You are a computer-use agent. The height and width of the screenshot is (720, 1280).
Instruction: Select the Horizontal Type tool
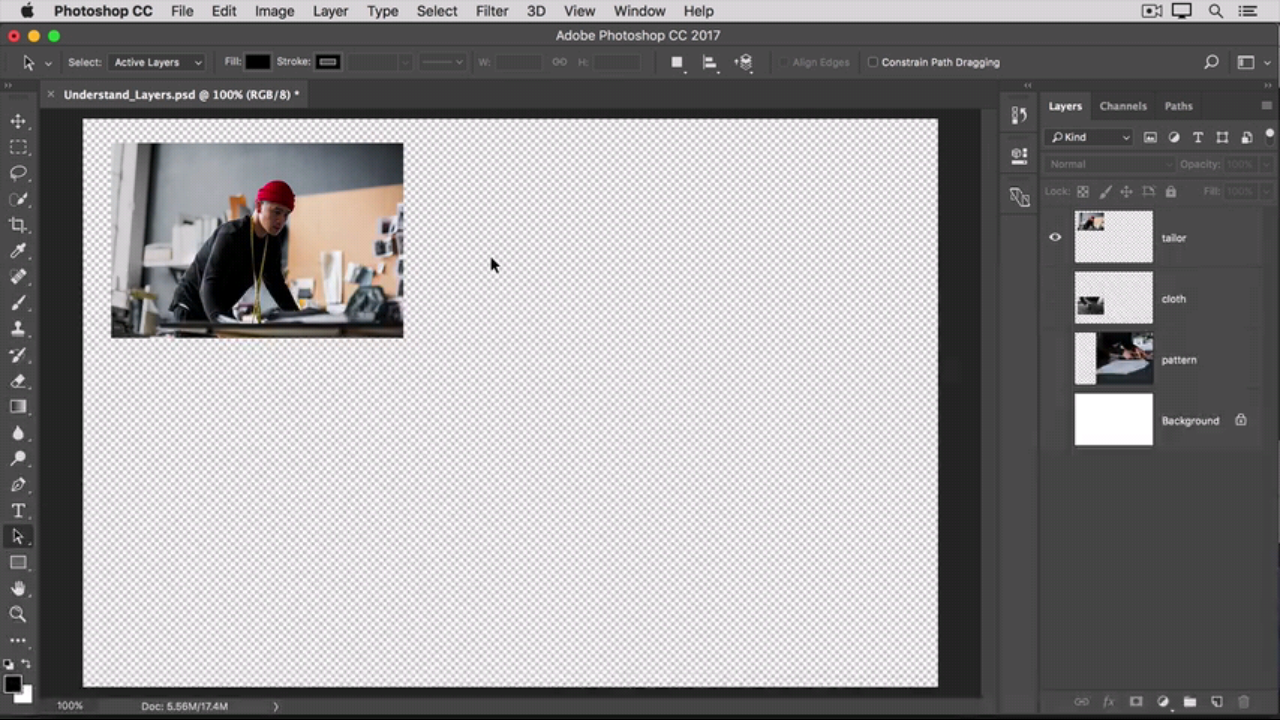click(18, 511)
